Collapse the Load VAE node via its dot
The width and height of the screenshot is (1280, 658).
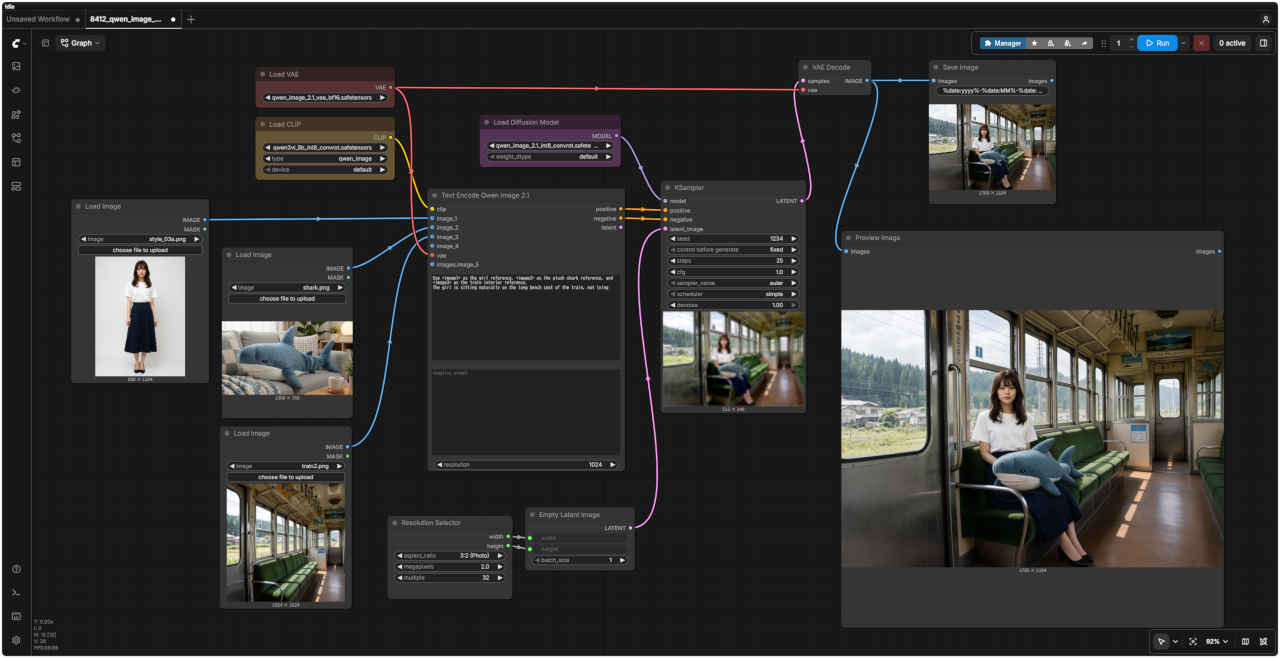pyautogui.click(x=263, y=74)
